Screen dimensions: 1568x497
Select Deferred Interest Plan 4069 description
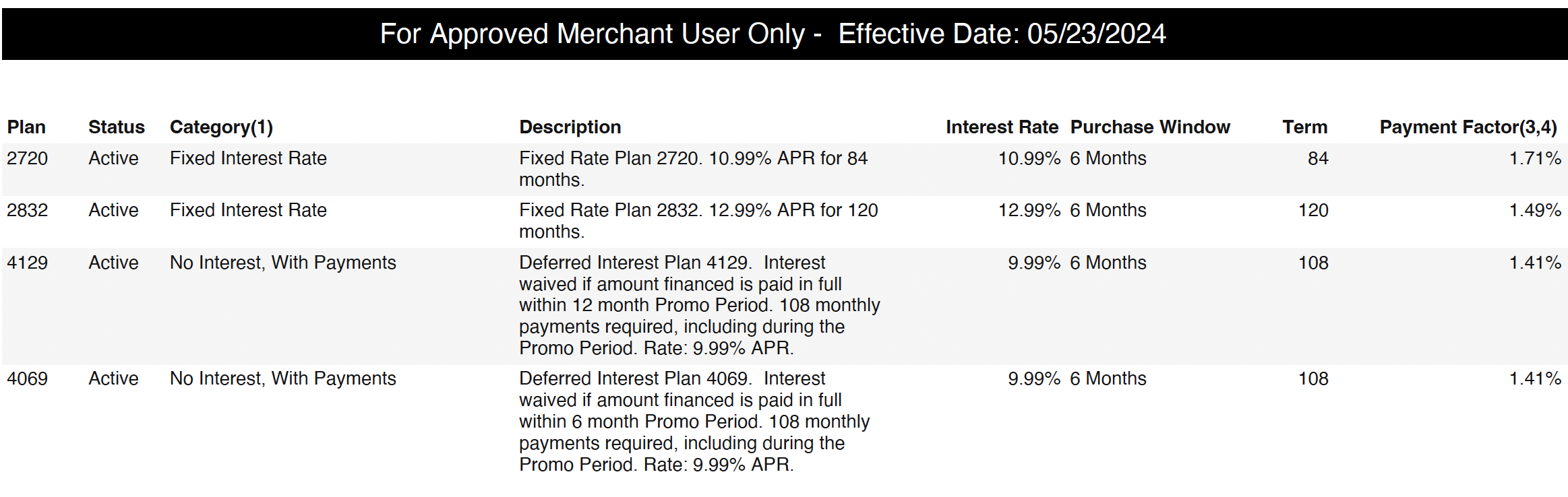point(694,422)
